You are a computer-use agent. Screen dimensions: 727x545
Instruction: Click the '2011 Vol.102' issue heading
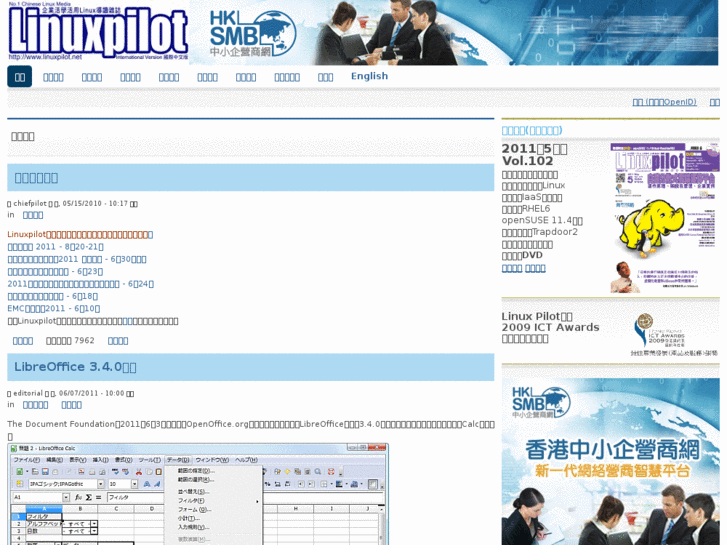534,154
